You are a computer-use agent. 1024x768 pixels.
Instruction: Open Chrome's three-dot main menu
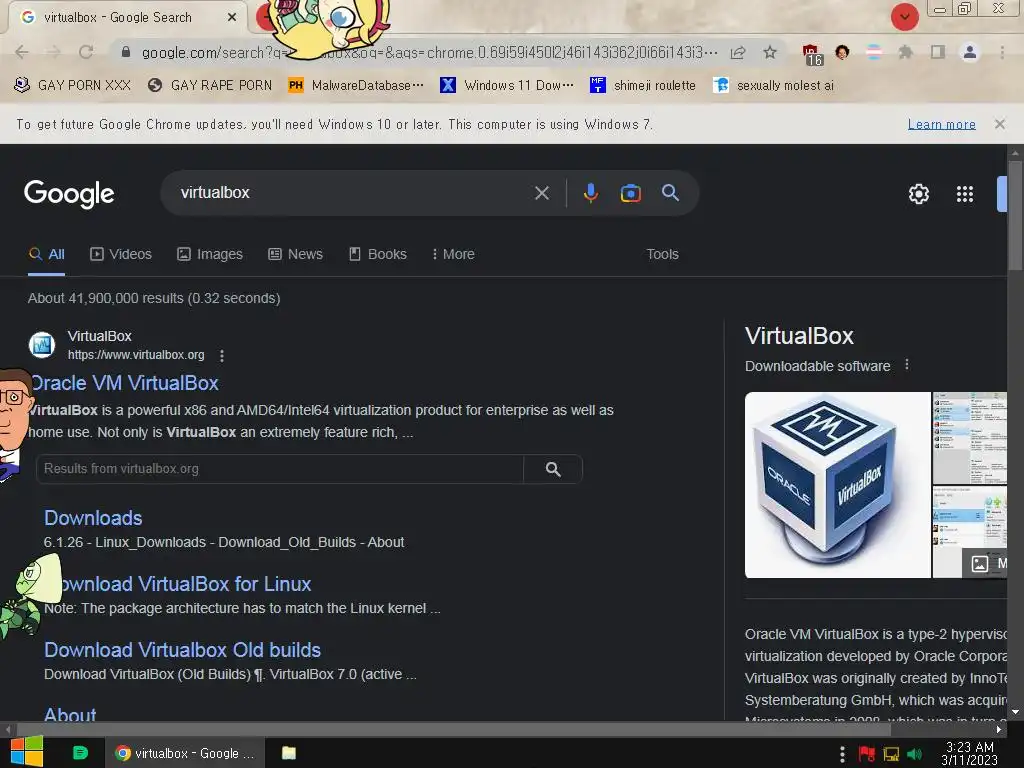1002,52
